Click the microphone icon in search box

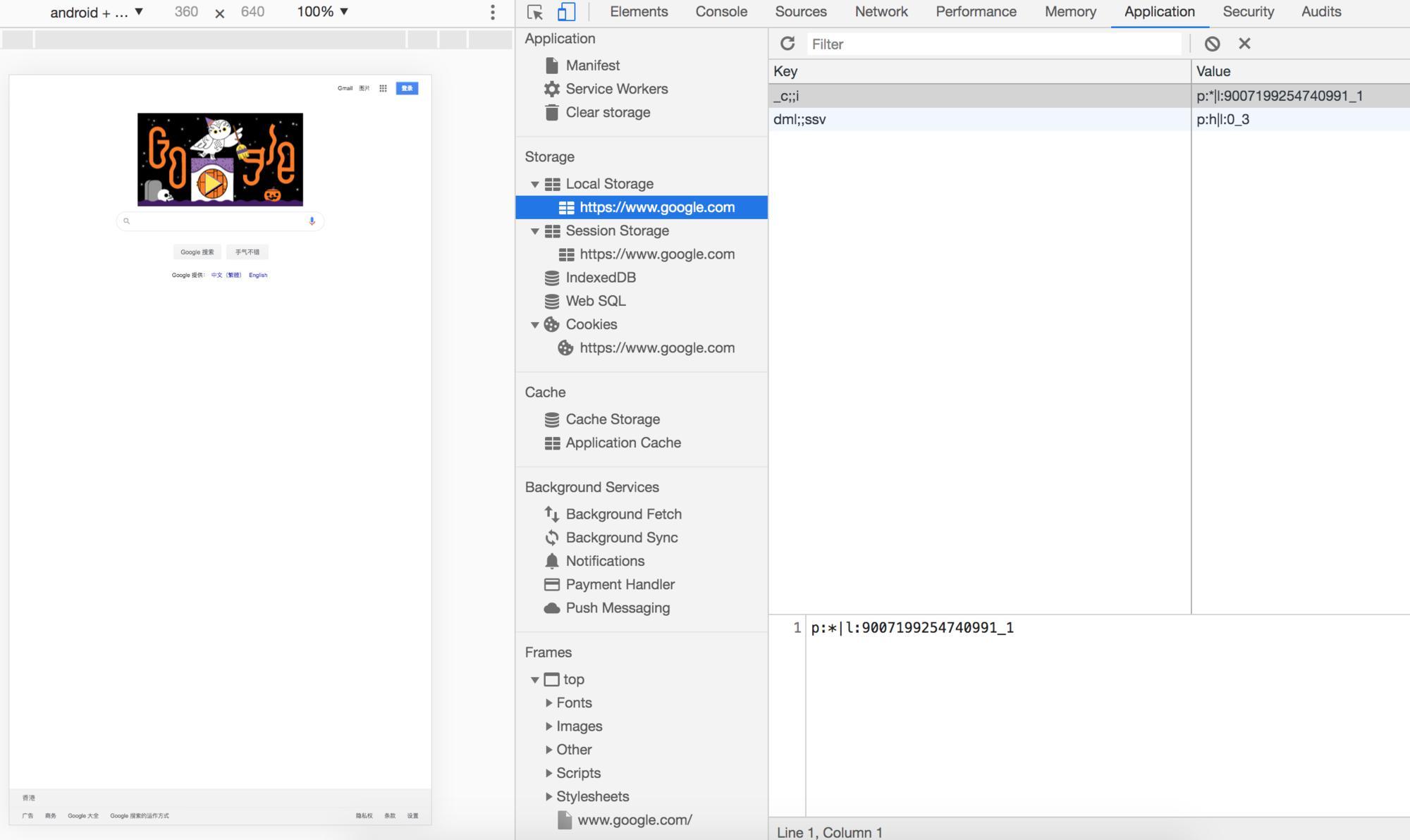coord(312,221)
